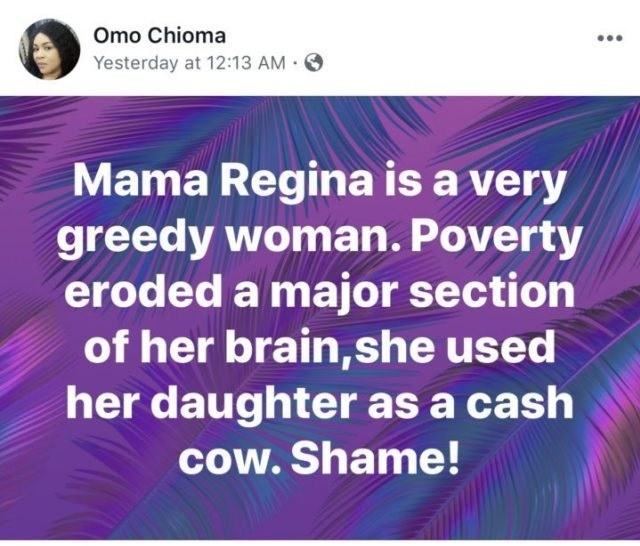Visit the Omo Chioma profile name link
The width and height of the screenshot is (640, 546).
[x=148, y=35]
